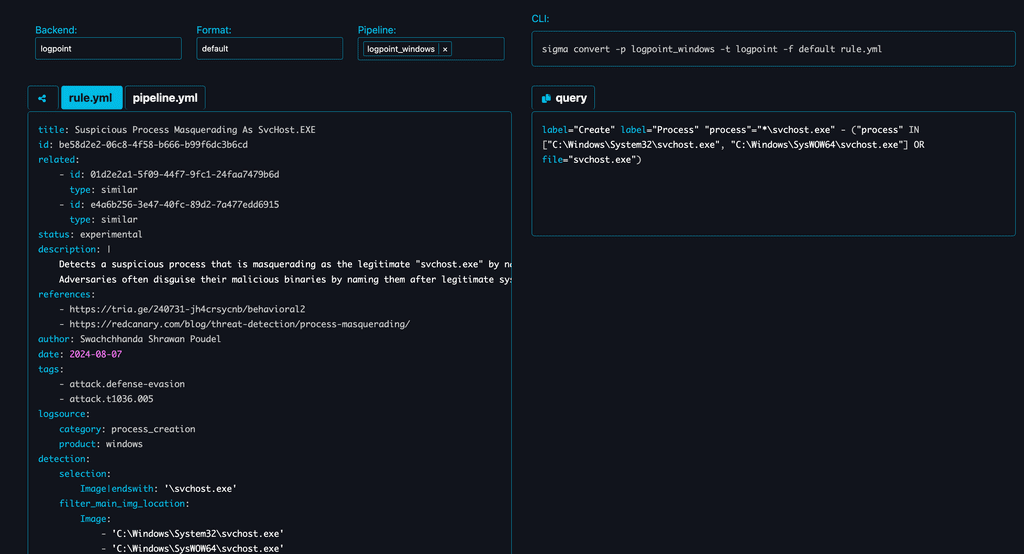The height and width of the screenshot is (554, 1024).
Task: Click the share icon beside rule.yml tab
Action: [x=42, y=98]
